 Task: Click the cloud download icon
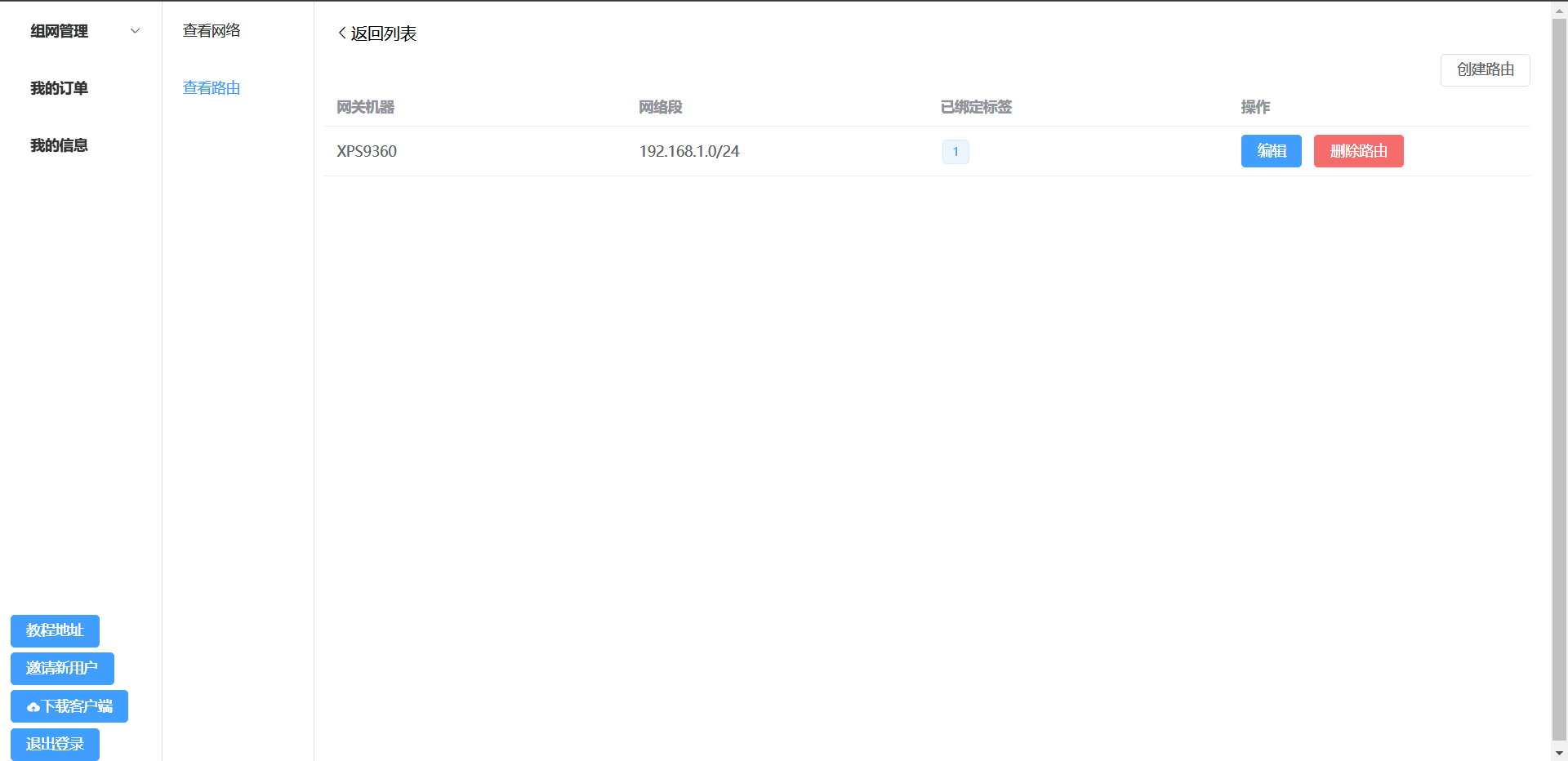[x=33, y=707]
